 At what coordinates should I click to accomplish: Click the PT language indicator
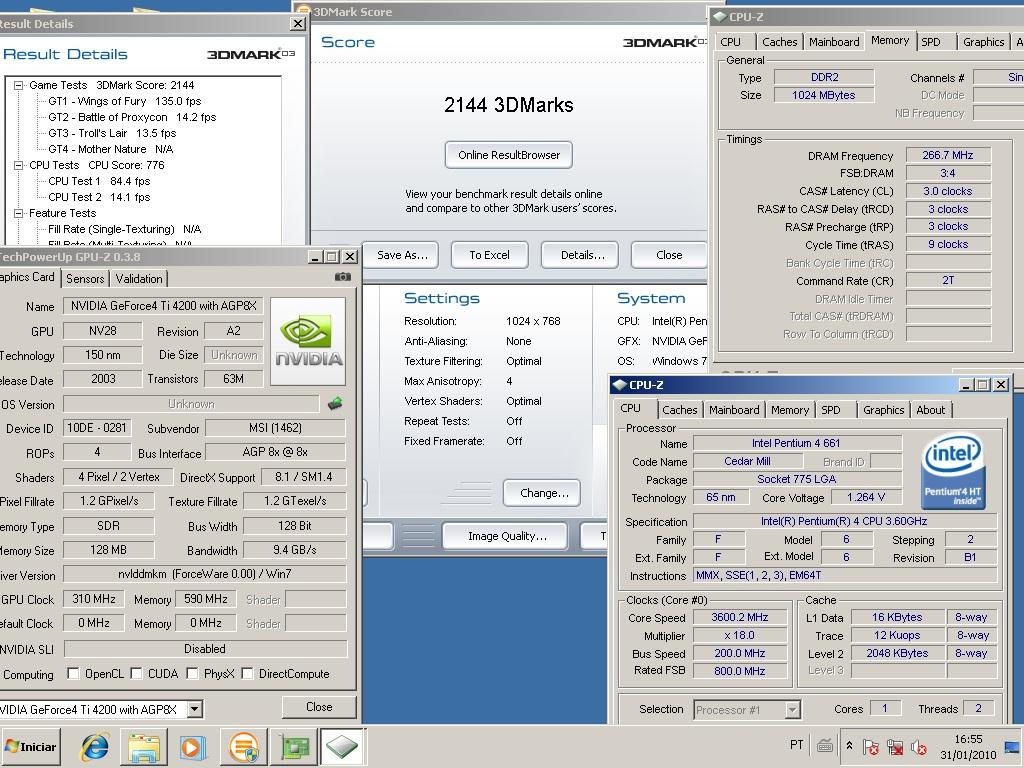797,745
